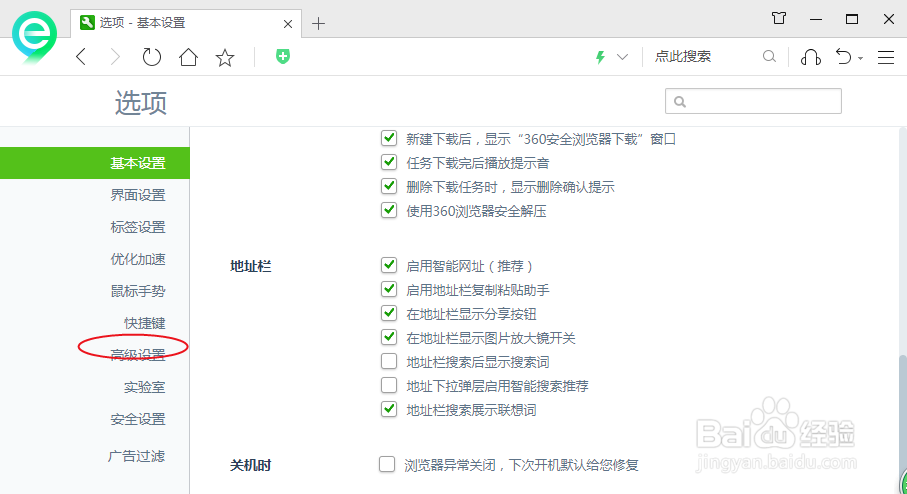Click the green security shield icon
The image size is (907, 494).
283,57
